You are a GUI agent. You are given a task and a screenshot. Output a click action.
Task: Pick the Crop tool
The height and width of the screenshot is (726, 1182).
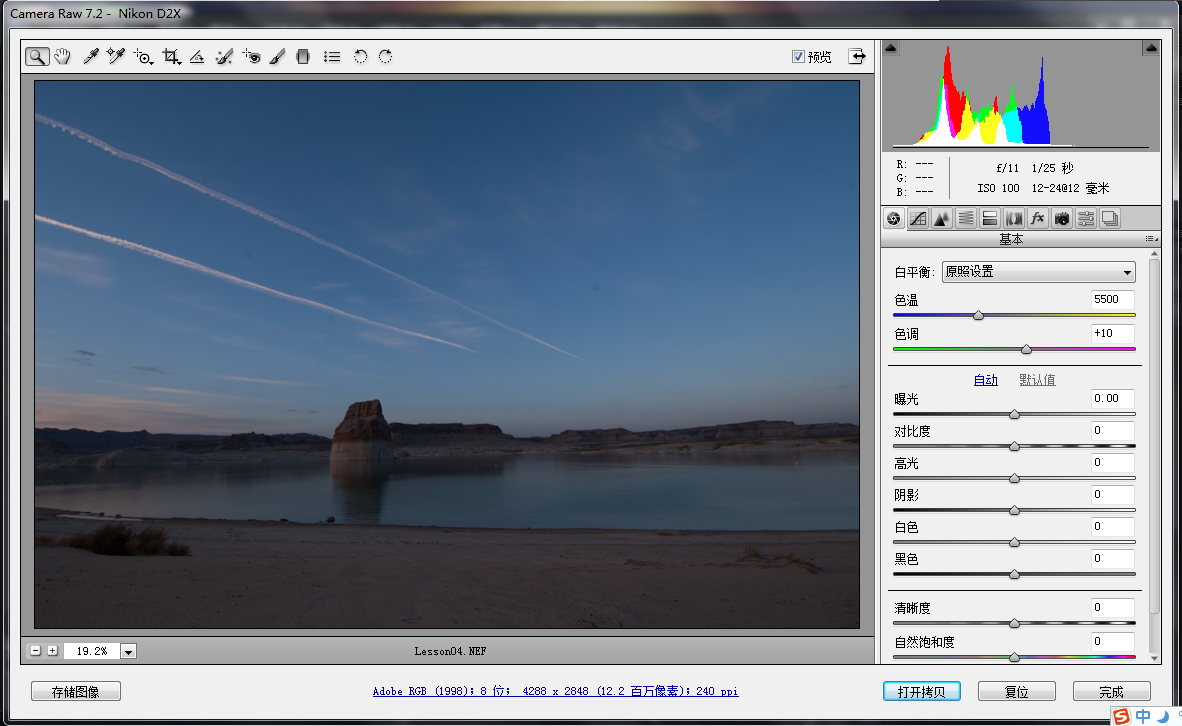click(171, 57)
